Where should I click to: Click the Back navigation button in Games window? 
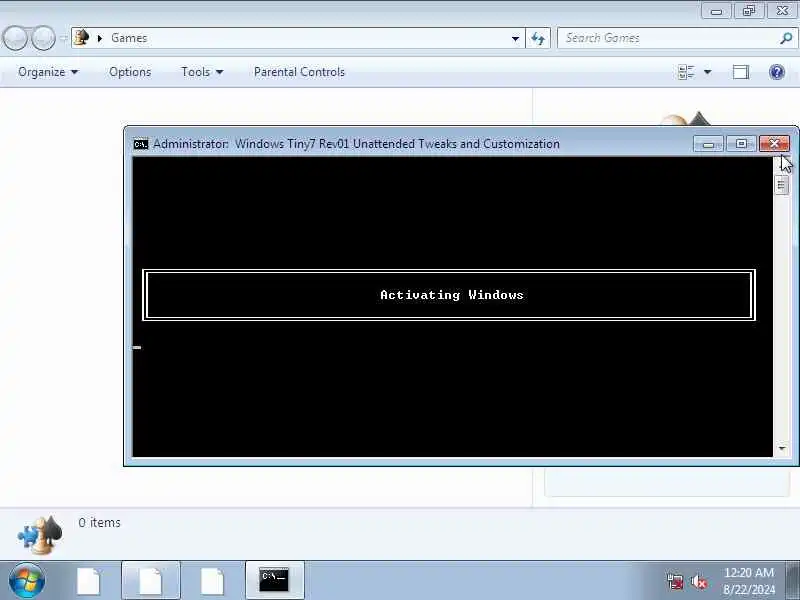(15, 38)
